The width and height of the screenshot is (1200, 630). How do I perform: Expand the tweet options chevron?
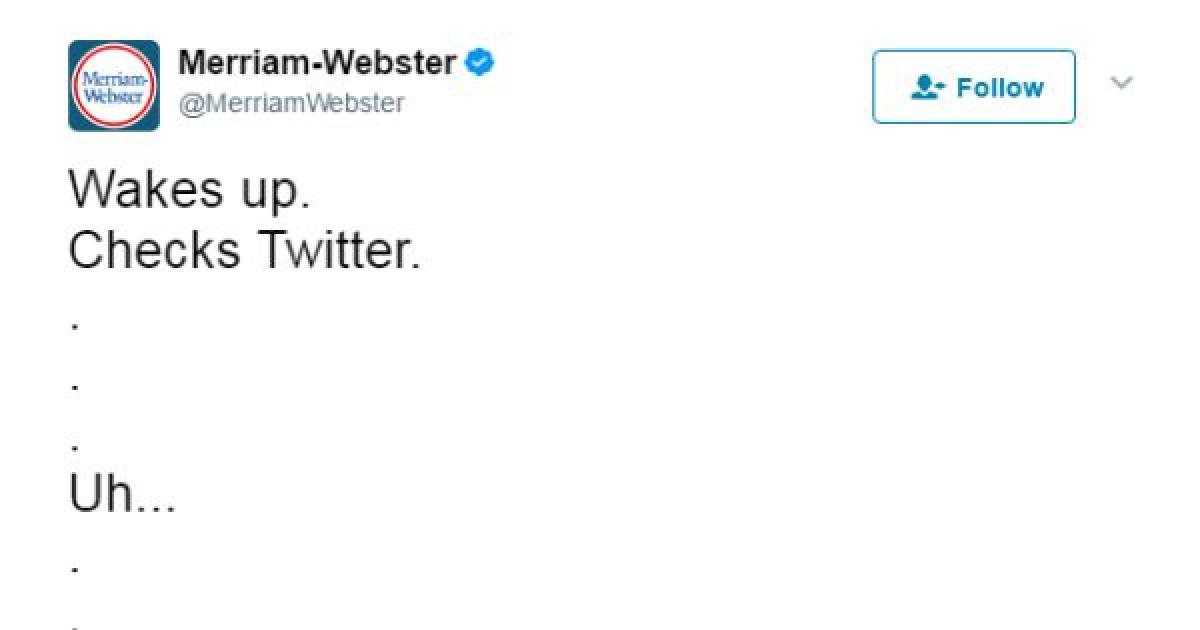1122,82
